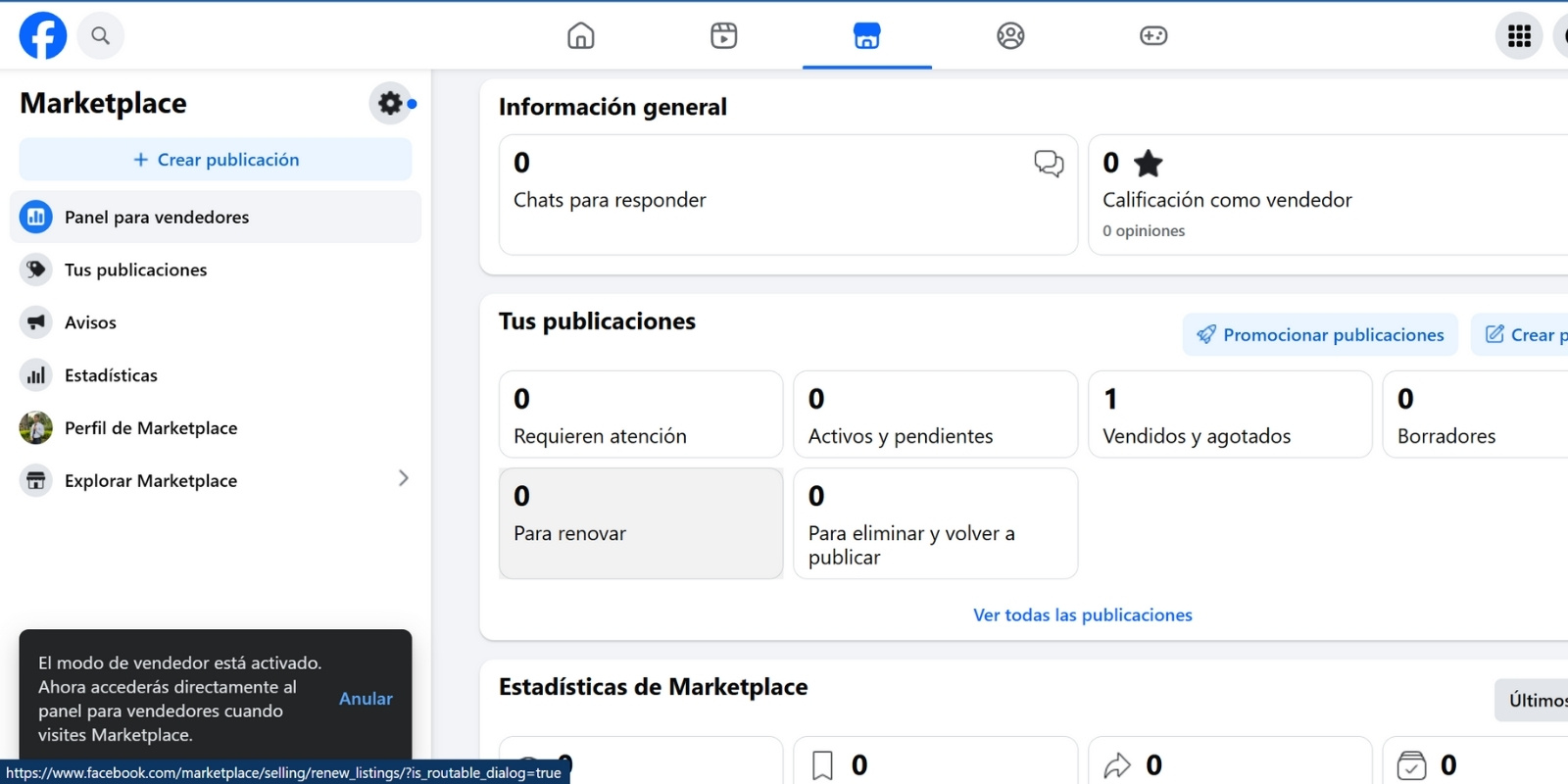Select Panel para vendedores
The width and height of the screenshot is (1568, 784).
pos(216,217)
